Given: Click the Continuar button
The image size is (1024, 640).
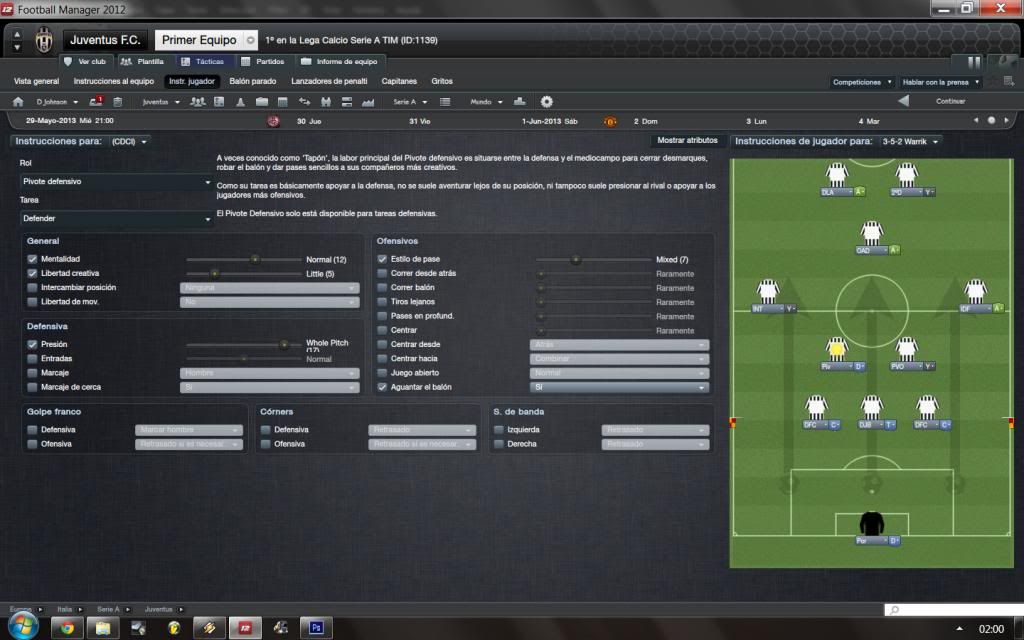Looking at the screenshot, I should click(950, 101).
